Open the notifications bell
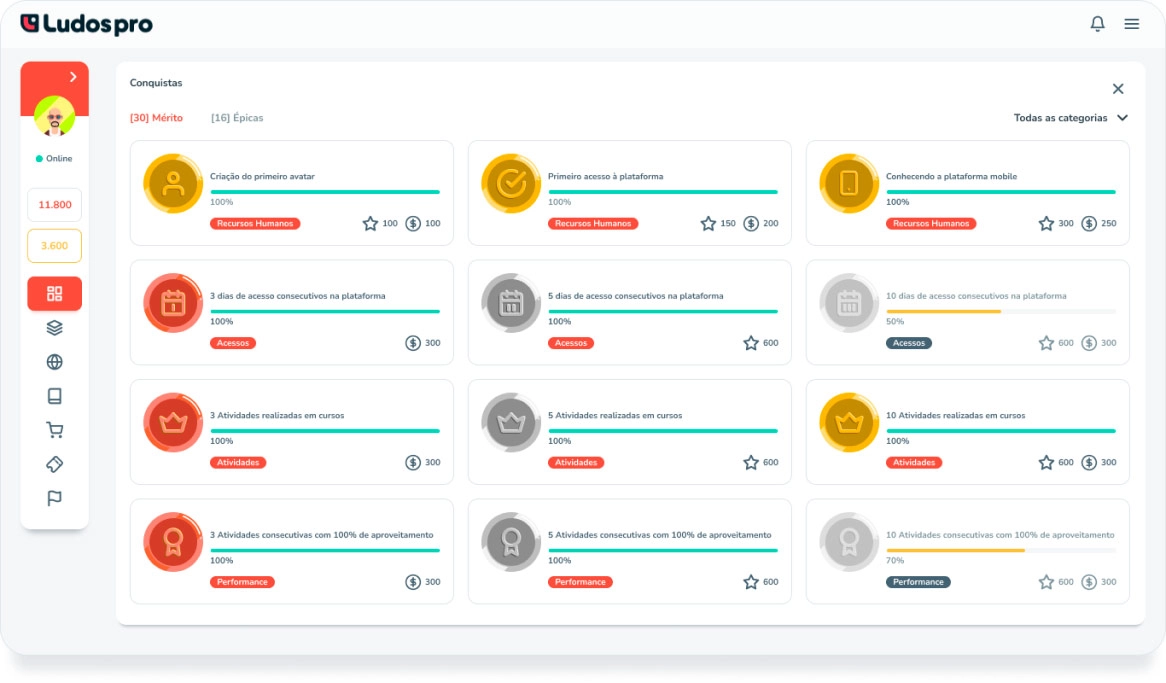Screen dimensions: 1166x683 [x=1097, y=24]
